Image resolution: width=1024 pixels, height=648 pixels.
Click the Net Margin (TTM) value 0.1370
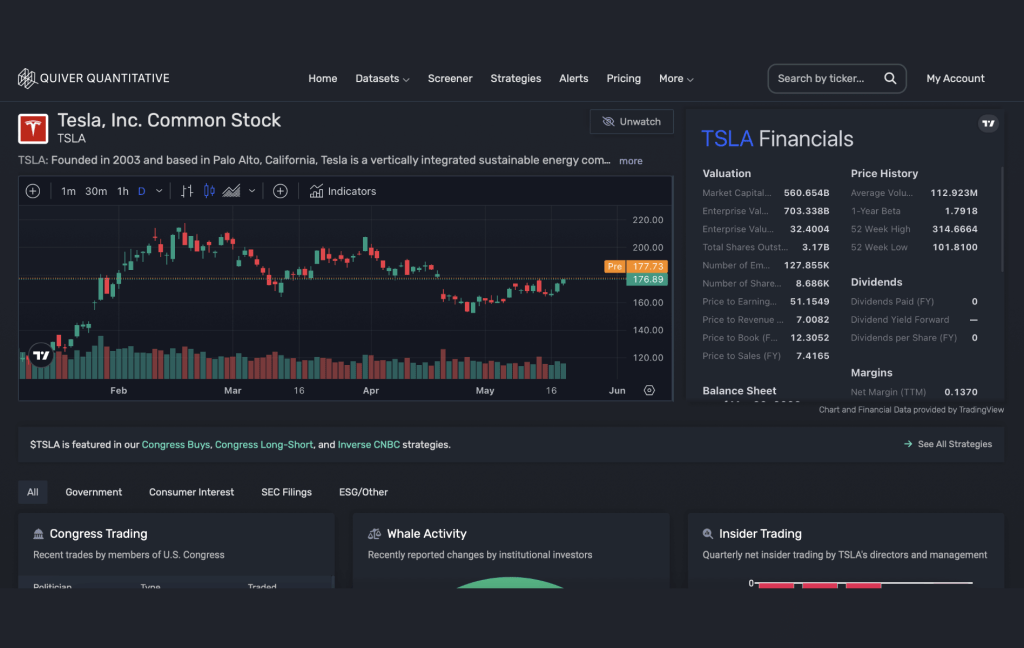click(961, 392)
